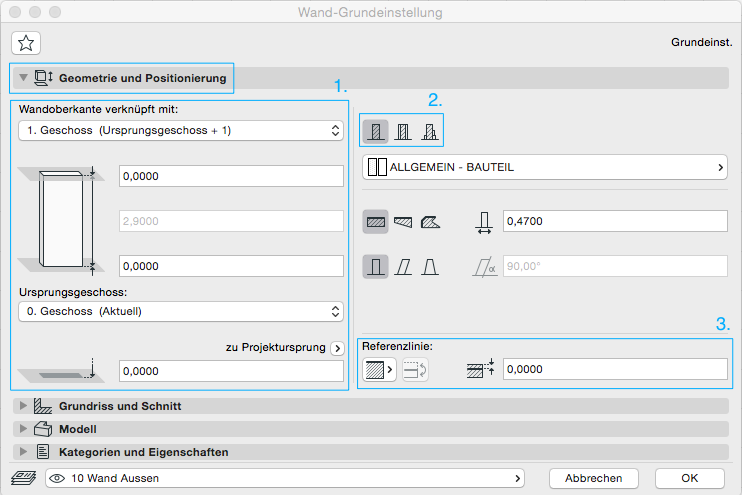This screenshot has width=742, height=495.
Task: Select the straight wall geometry option
Action: click(x=376, y=222)
